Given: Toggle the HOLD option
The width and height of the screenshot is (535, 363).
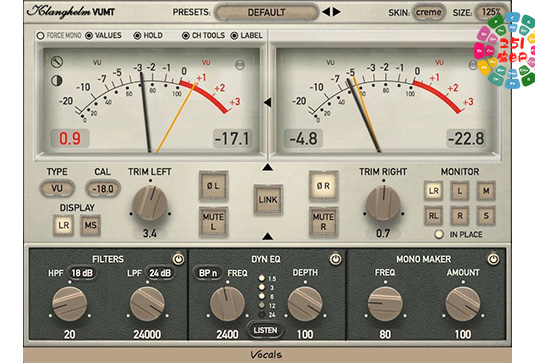Looking at the screenshot, I should click(148, 35).
